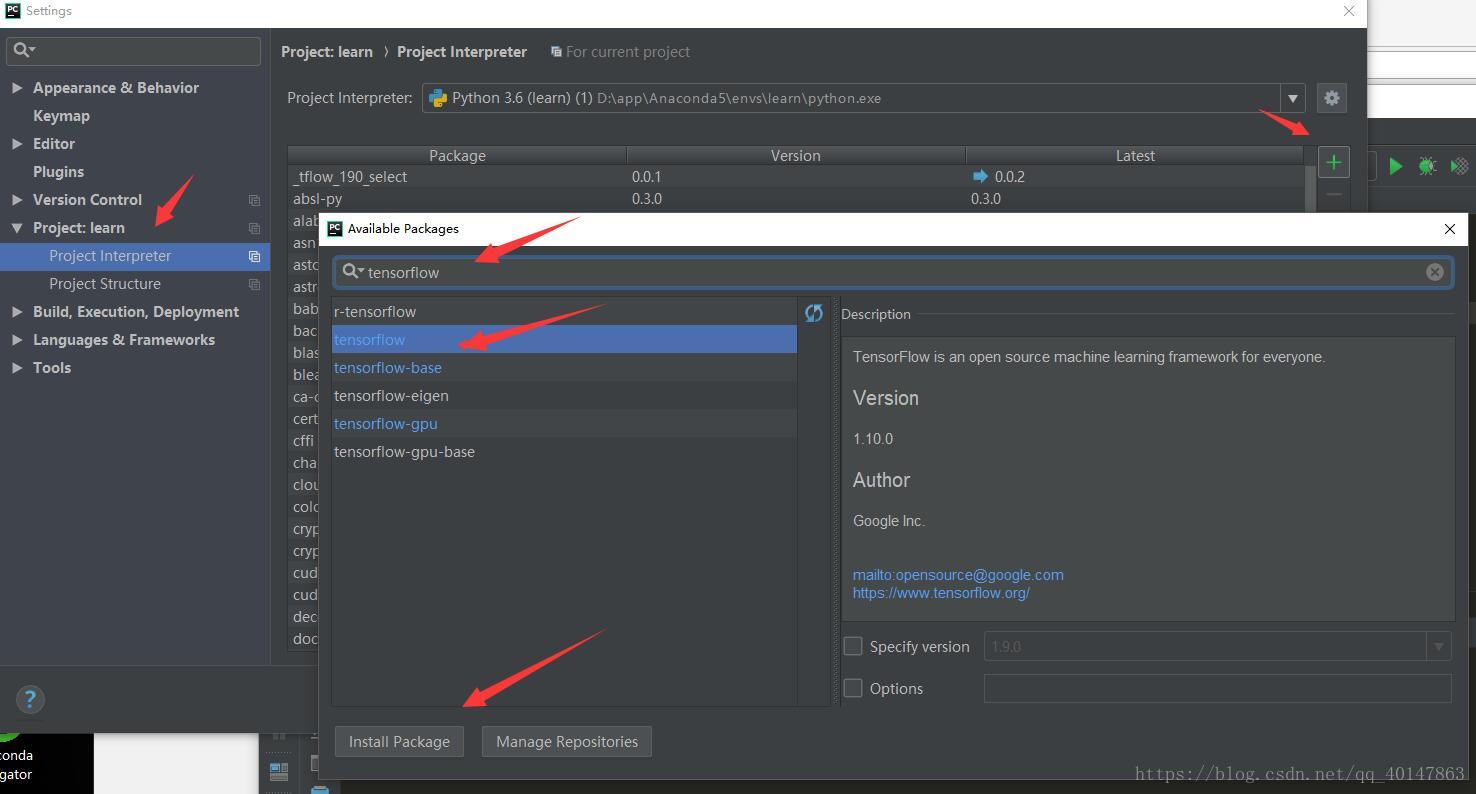
Task: Expand Languages & Frameworks section
Action: point(17,340)
